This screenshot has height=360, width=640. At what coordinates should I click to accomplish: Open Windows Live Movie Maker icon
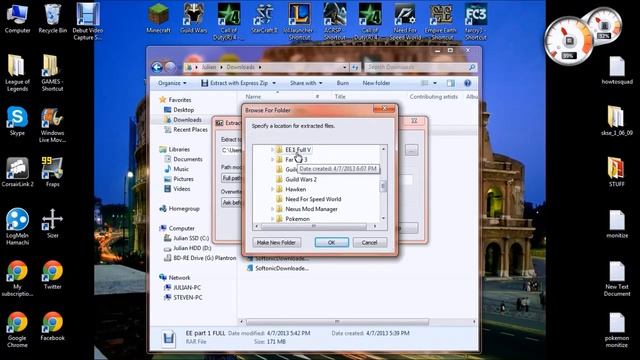tap(52, 124)
